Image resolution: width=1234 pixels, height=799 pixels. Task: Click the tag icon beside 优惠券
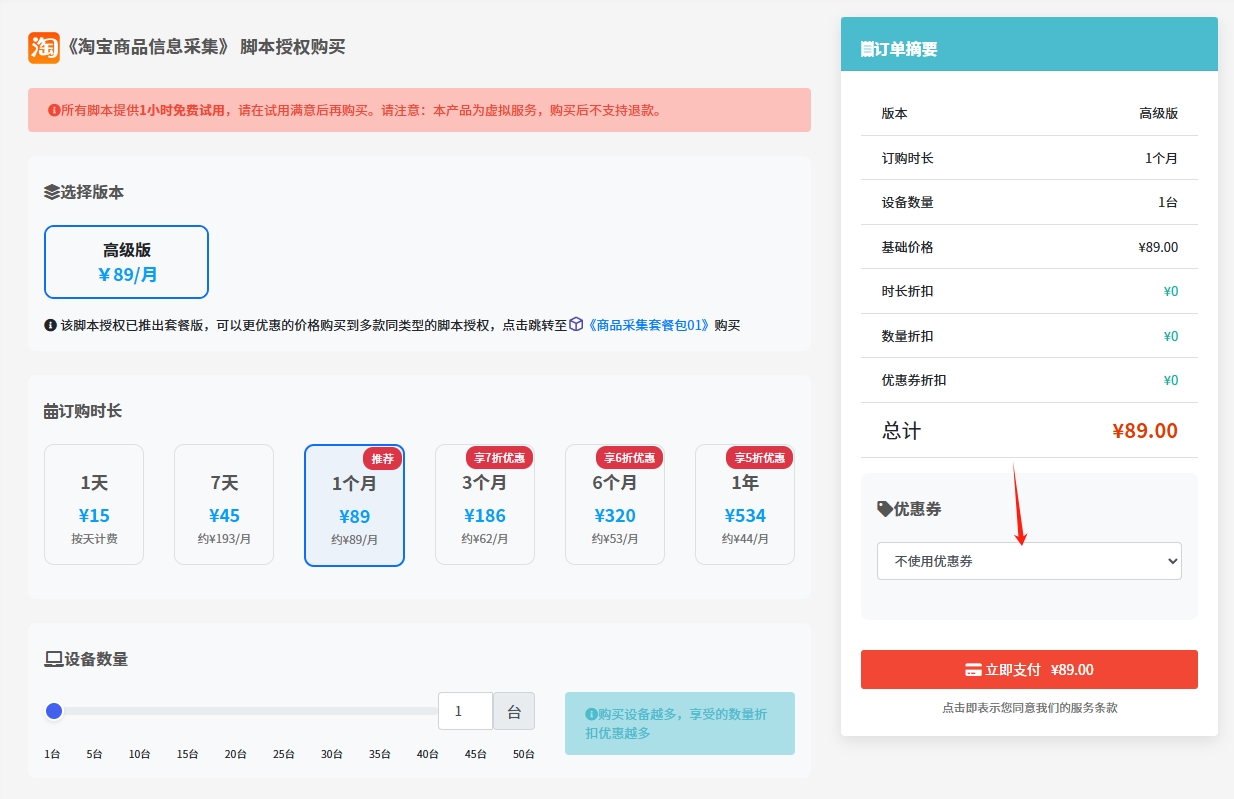(885, 509)
